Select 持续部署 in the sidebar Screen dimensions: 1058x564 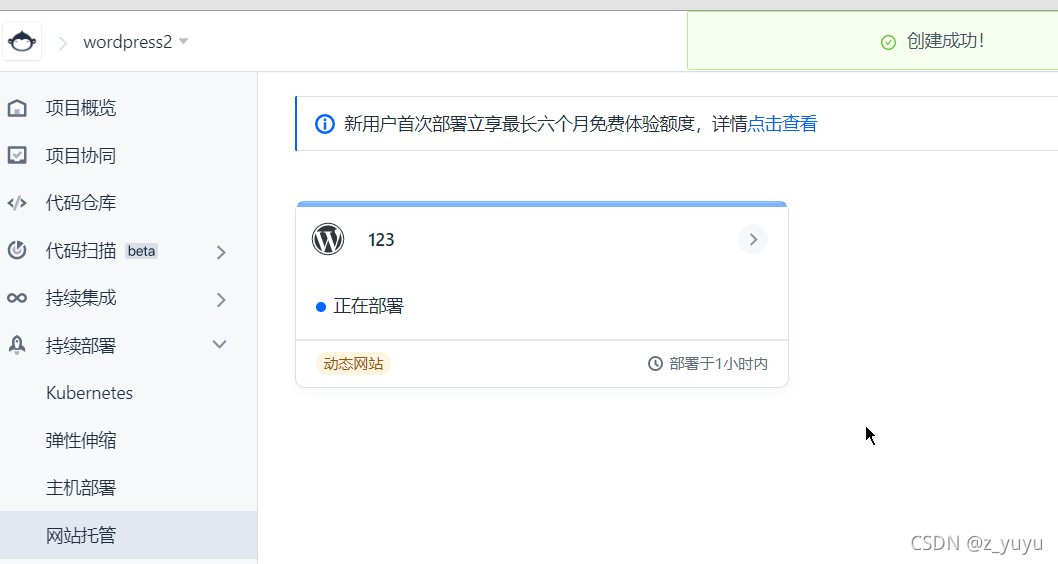[80, 346]
